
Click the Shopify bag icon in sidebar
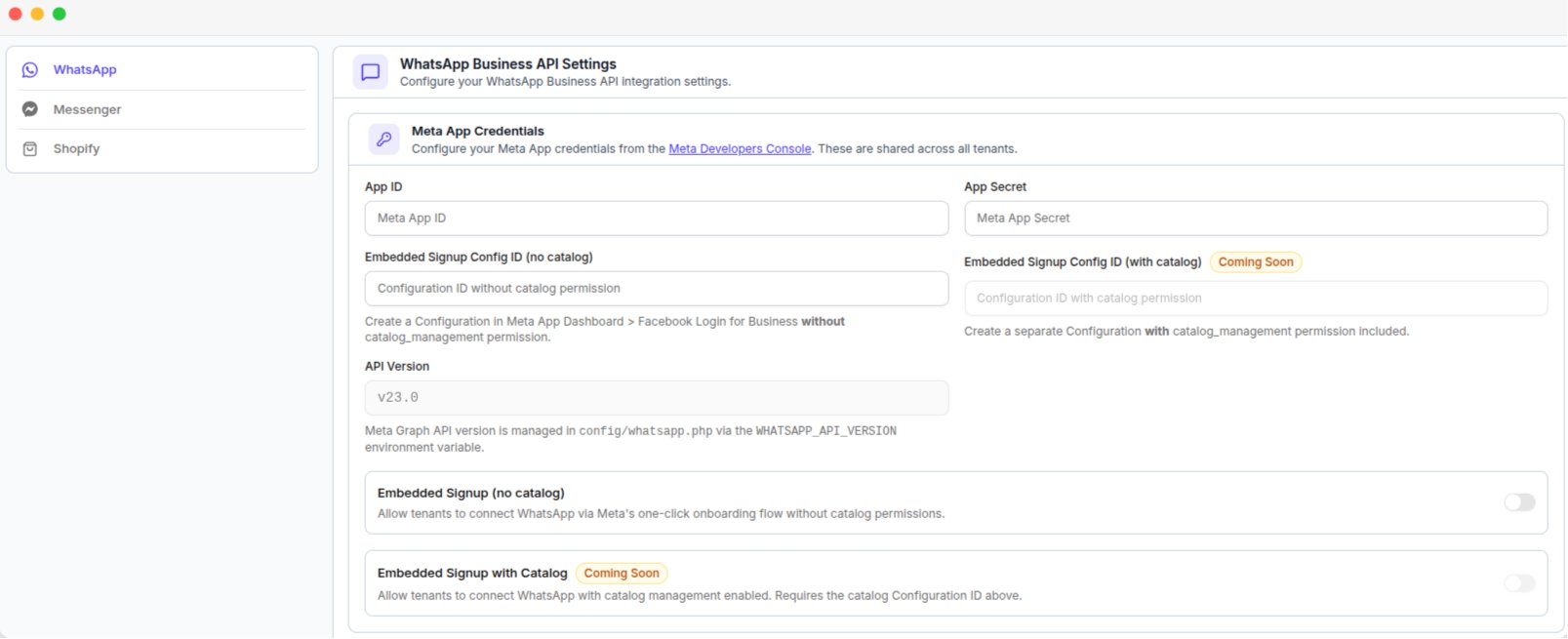(30, 148)
